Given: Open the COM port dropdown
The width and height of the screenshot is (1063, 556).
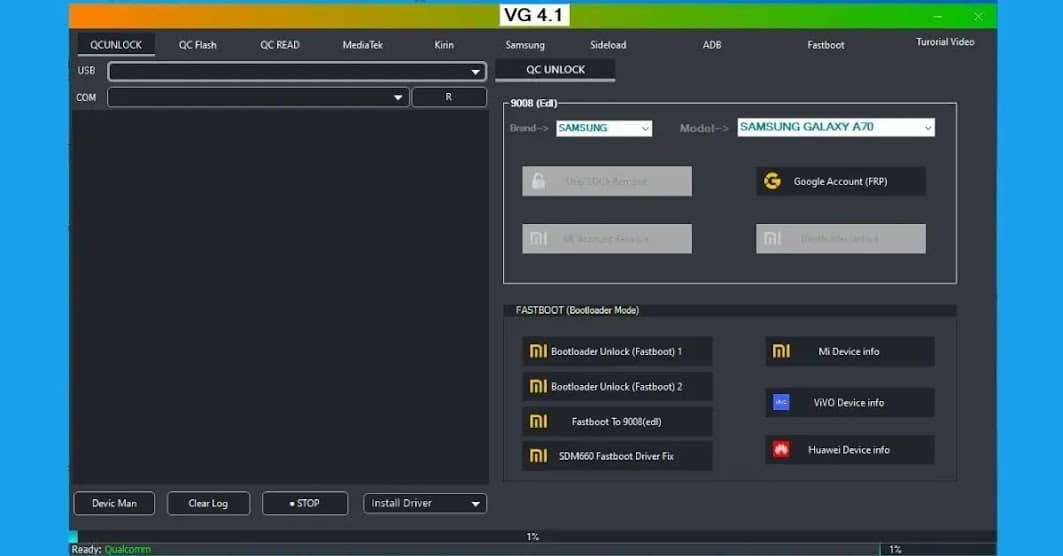Looking at the screenshot, I should tap(258, 97).
